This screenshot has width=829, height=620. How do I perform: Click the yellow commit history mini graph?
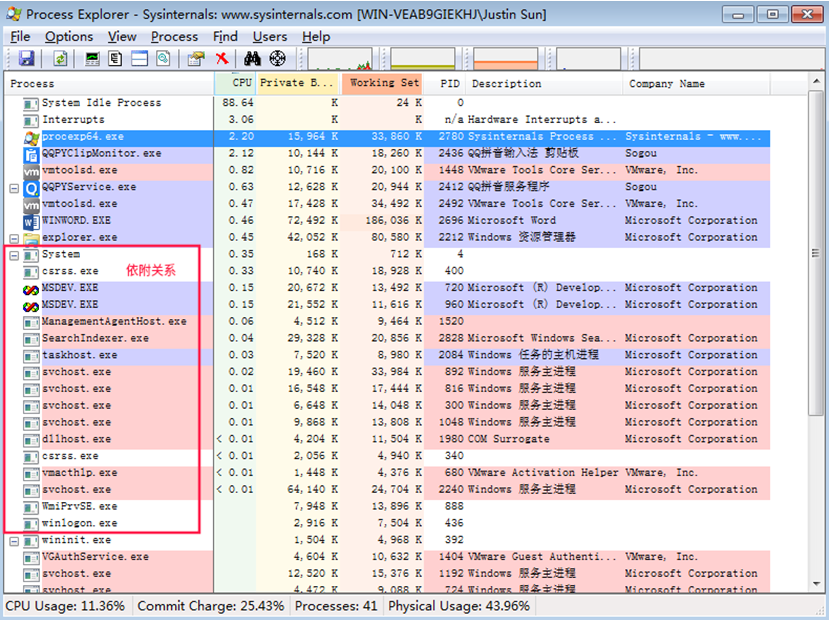pyautogui.click(x=423, y=59)
